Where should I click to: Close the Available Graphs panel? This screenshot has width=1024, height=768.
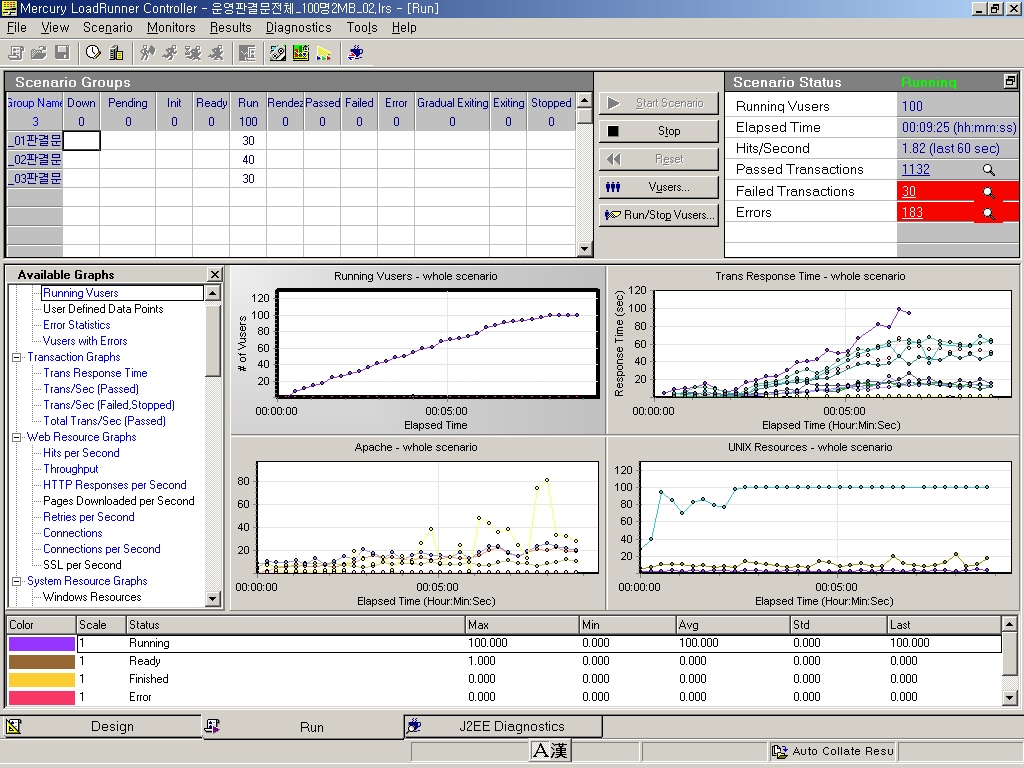click(x=214, y=274)
